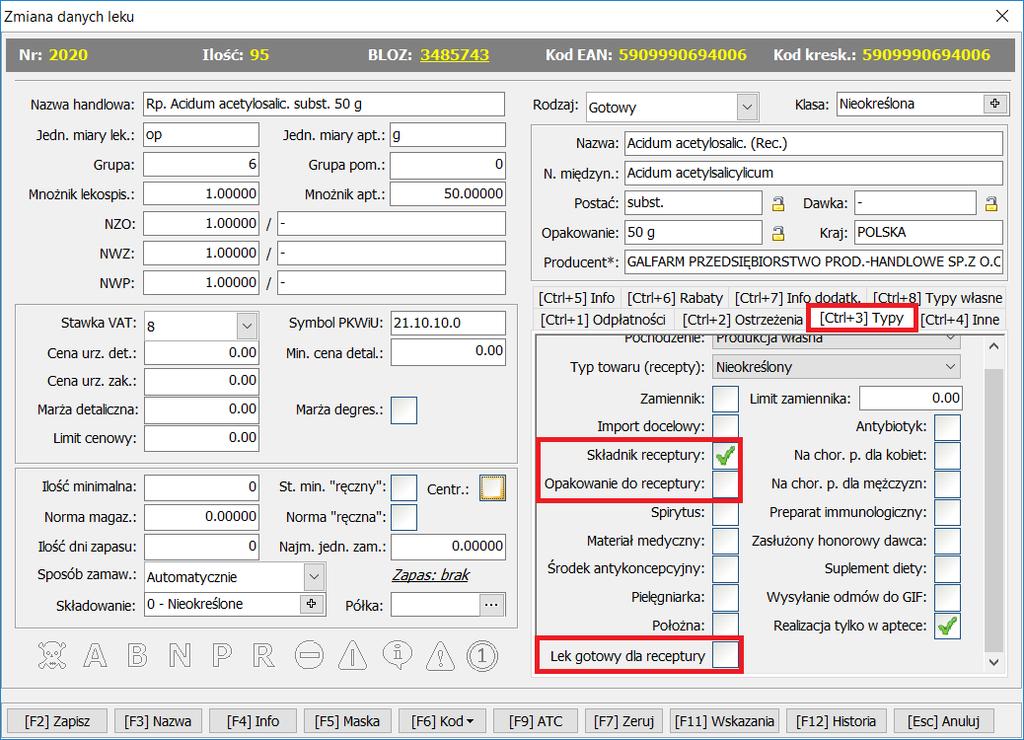Toggle Realizacja tylko w aptece checkbox
The image size is (1024, 740).
(x=947, y=626)
